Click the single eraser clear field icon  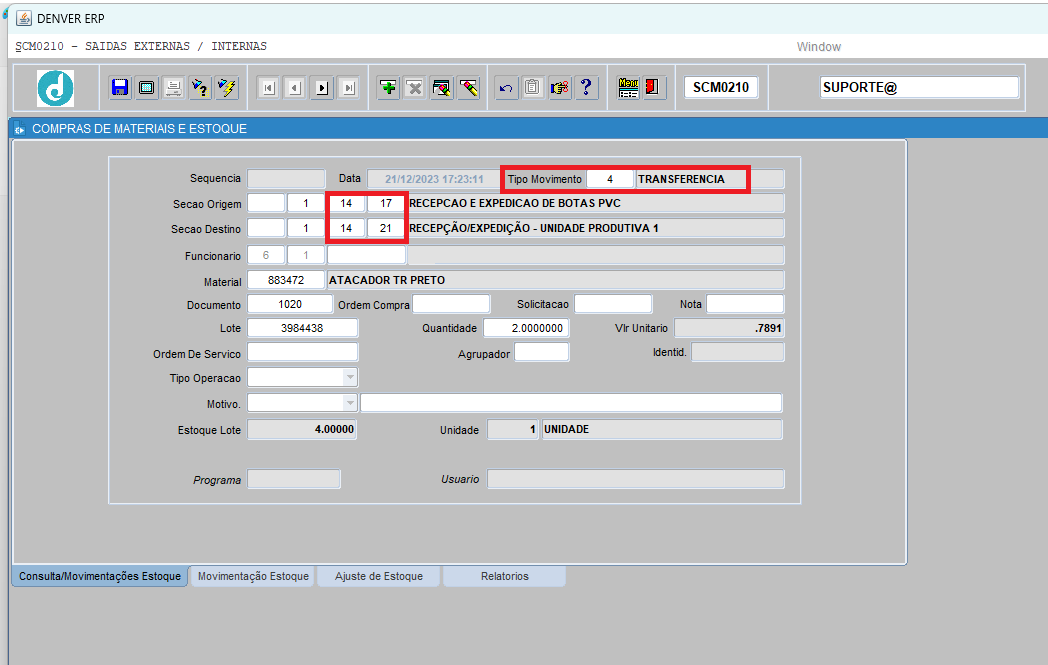[x=469, y=88]
